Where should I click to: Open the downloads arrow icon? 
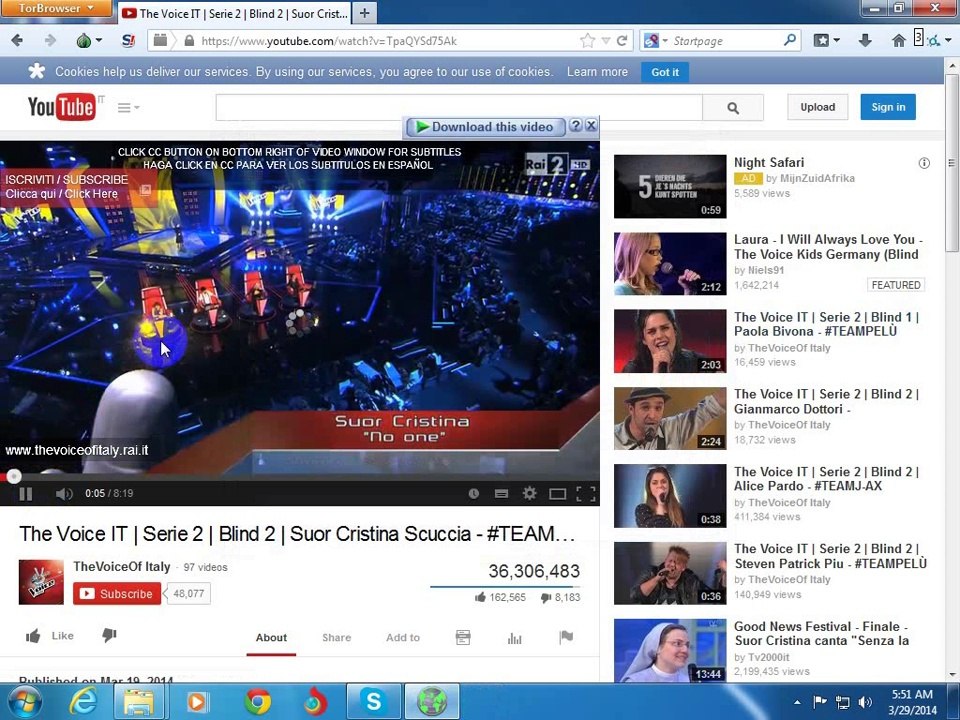[x=865, y=41]
